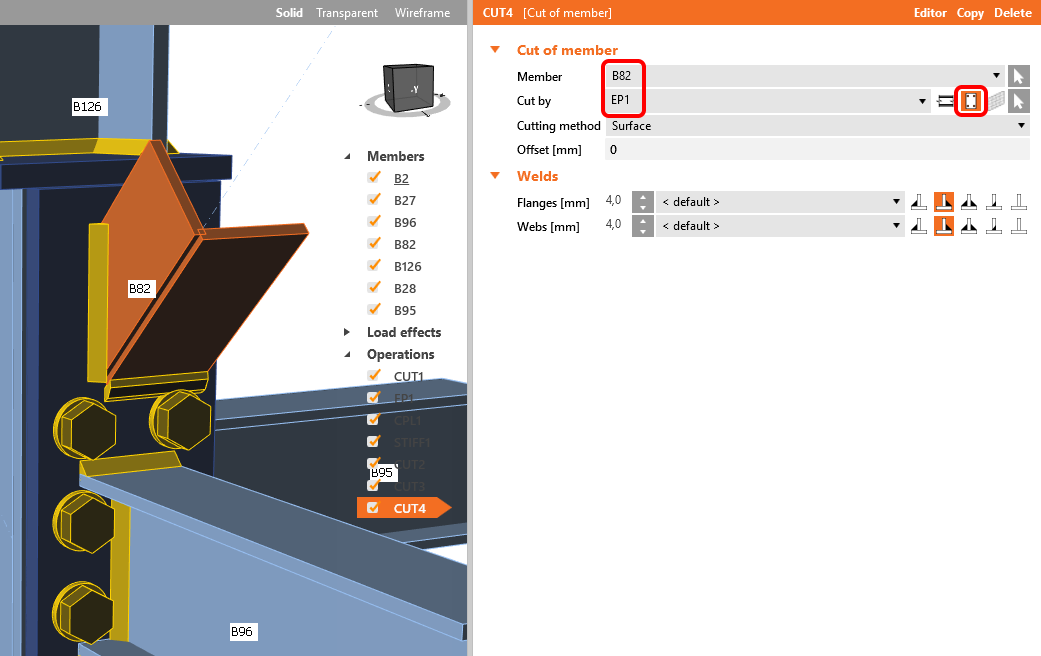Viewport: 1041px width, 656px height.
Task: Set Flanges weld to right-side fillet
Action: pos(943,202)
